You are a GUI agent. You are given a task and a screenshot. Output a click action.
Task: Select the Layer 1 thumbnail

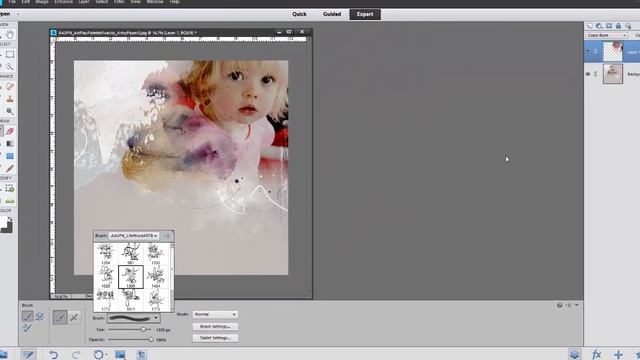pos(613,52)
